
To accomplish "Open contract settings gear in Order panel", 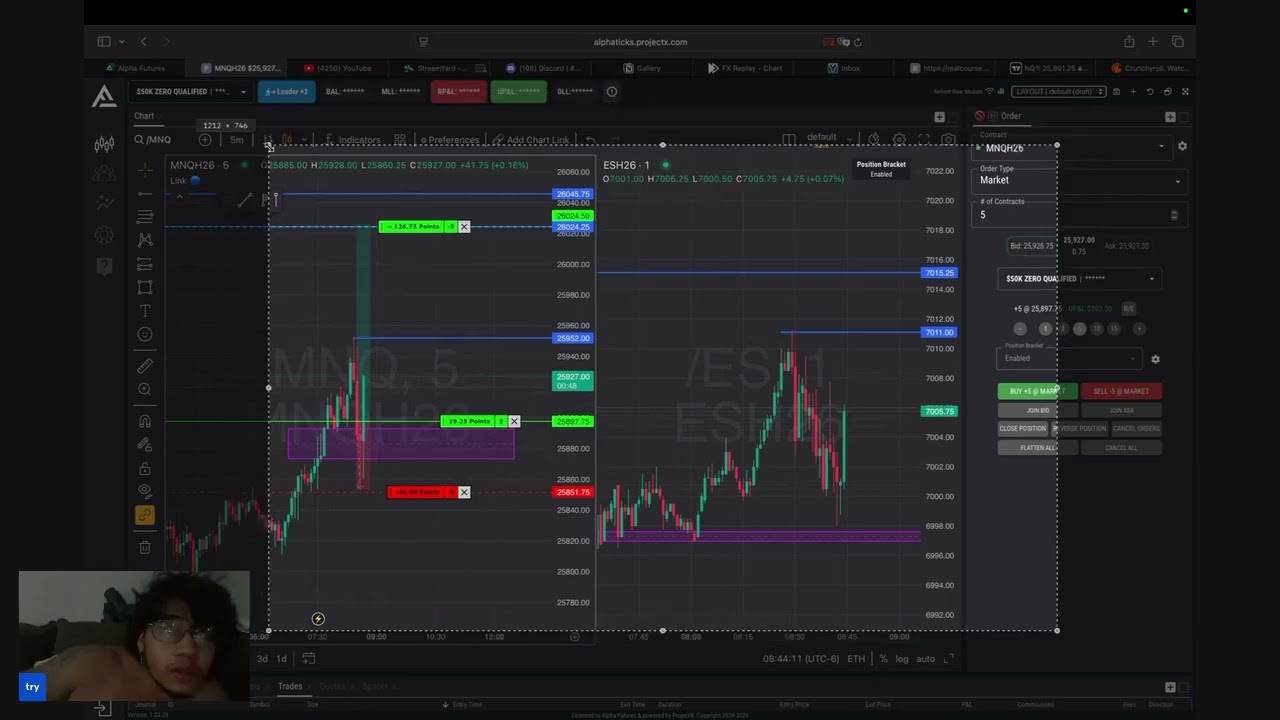I will [x=1182, y=146].
